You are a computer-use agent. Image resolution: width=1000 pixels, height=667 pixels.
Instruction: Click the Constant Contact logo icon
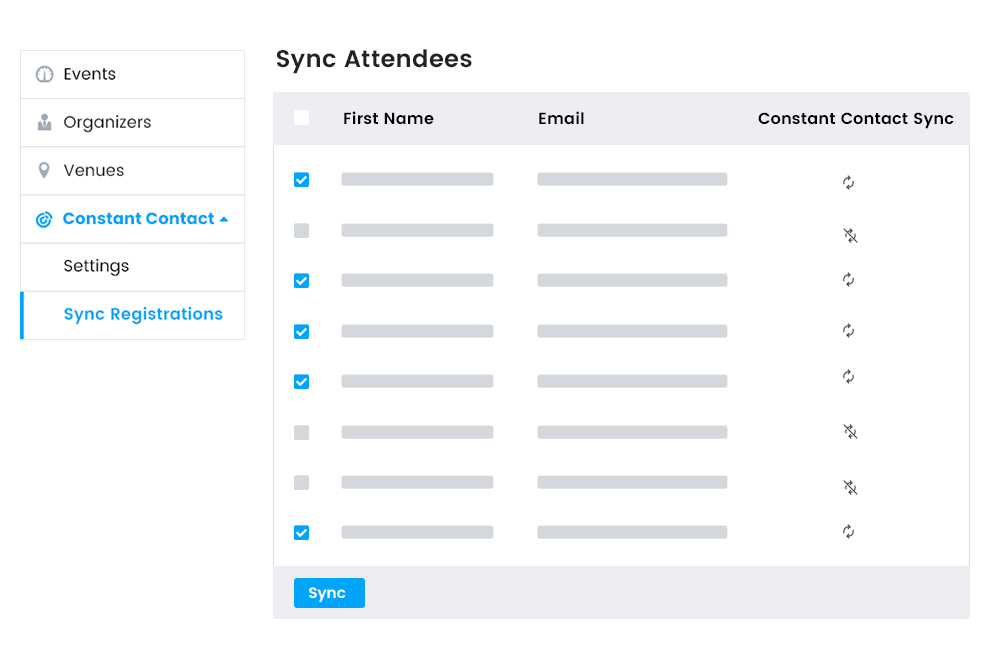pos(44,219)
